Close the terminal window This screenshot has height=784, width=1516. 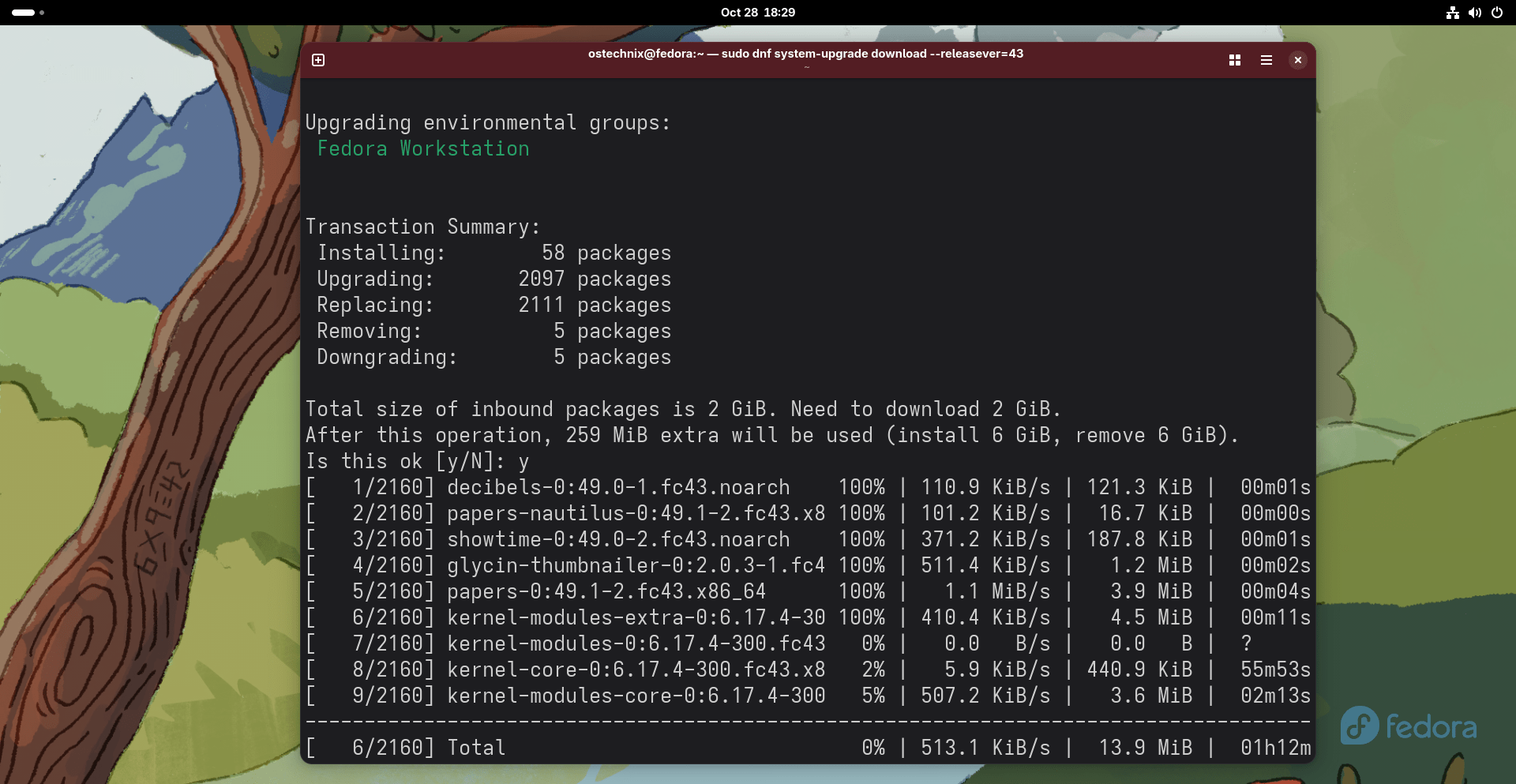click(x=1297, y=60)
